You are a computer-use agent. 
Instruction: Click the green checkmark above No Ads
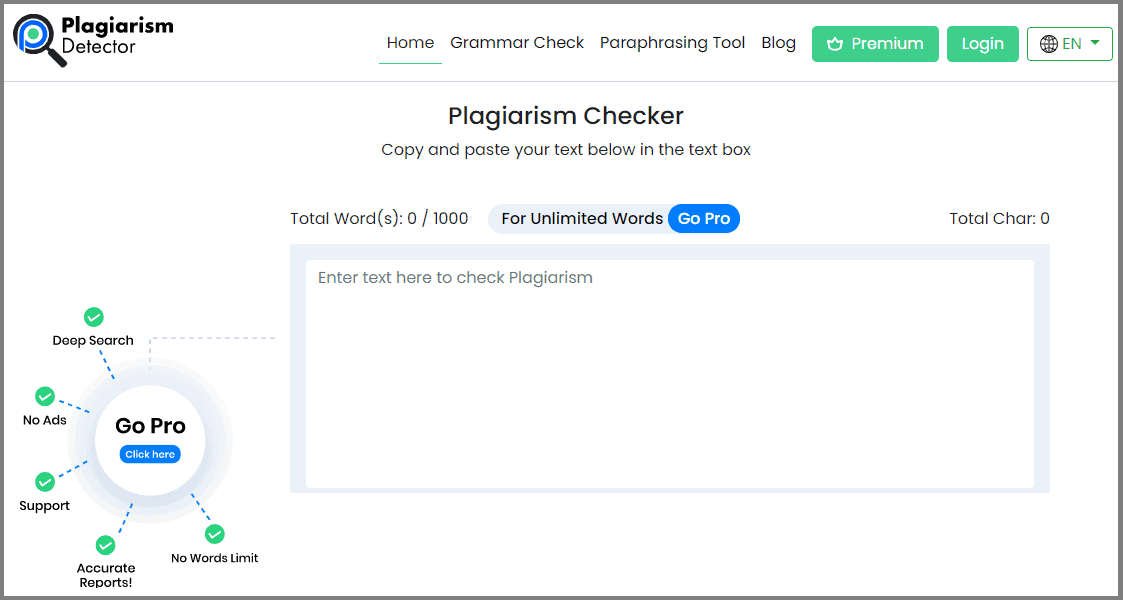[44, 396]
